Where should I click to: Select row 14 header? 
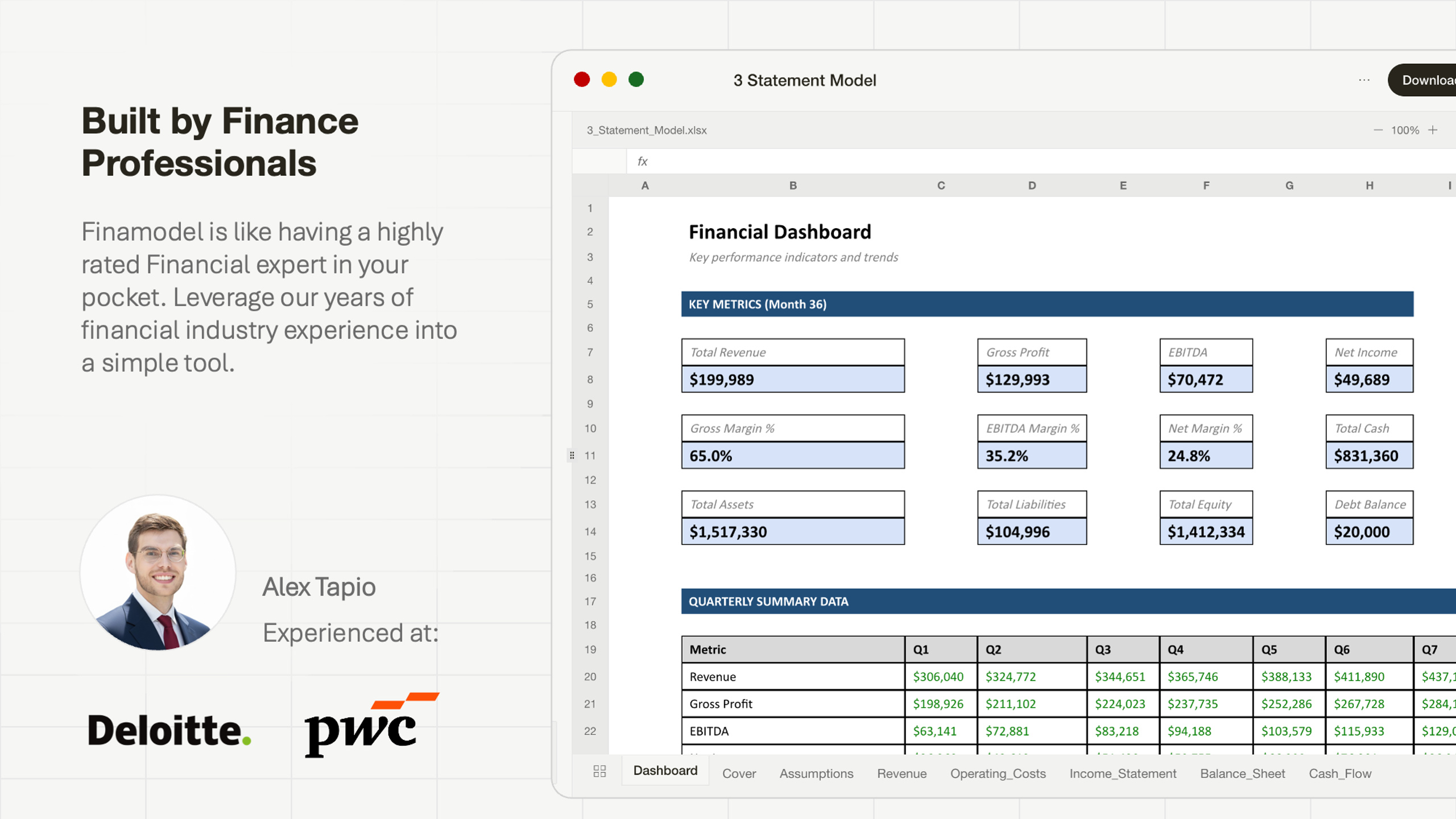tap(590, 532)
